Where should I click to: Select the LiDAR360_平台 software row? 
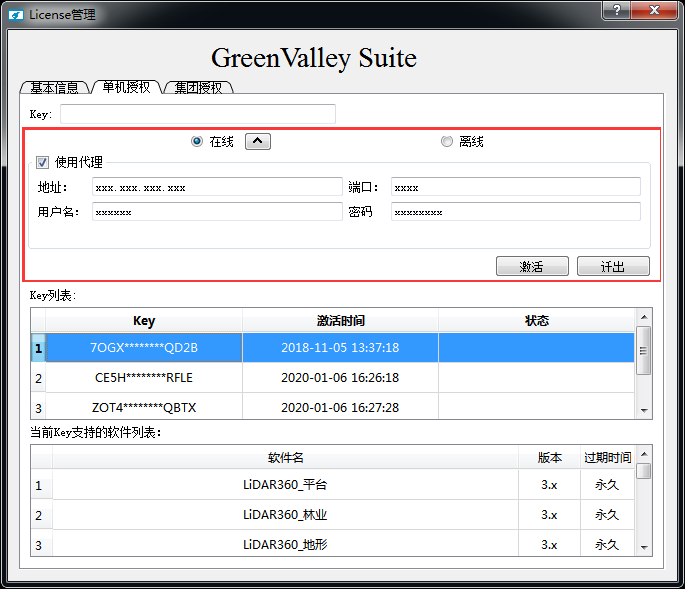click(x=286, y=485)
